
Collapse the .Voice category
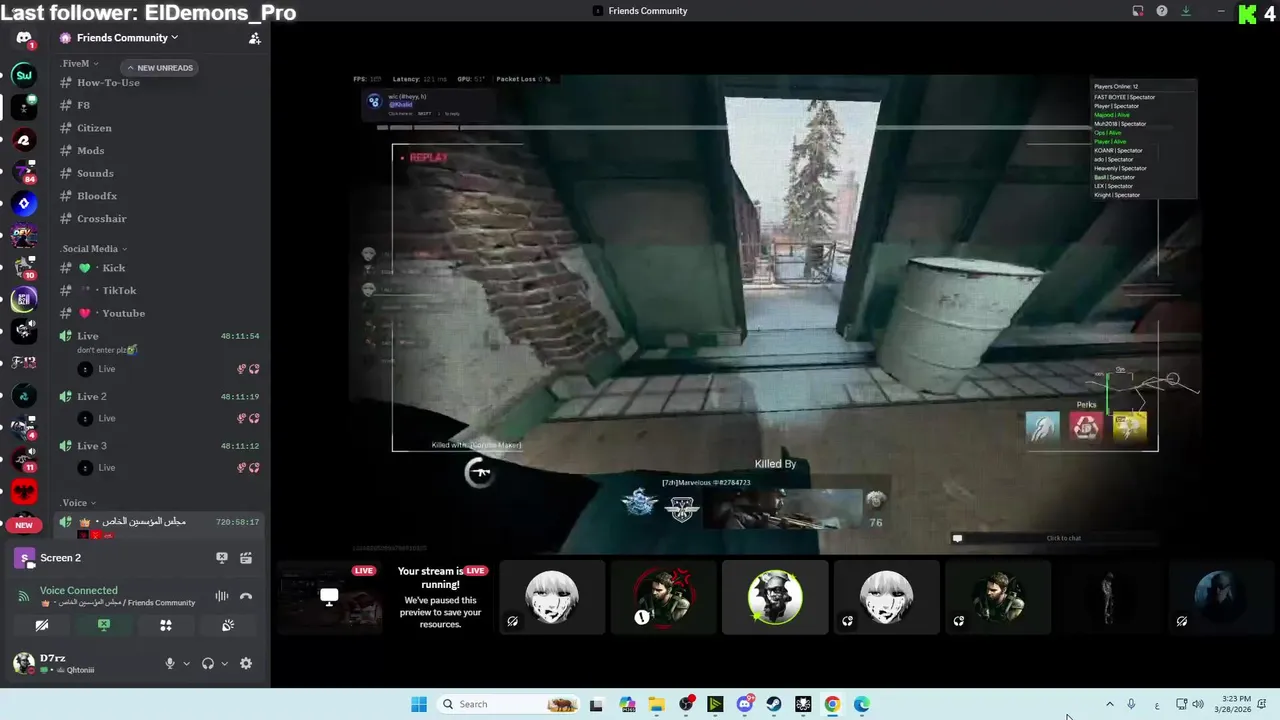(x=78, y=502)
